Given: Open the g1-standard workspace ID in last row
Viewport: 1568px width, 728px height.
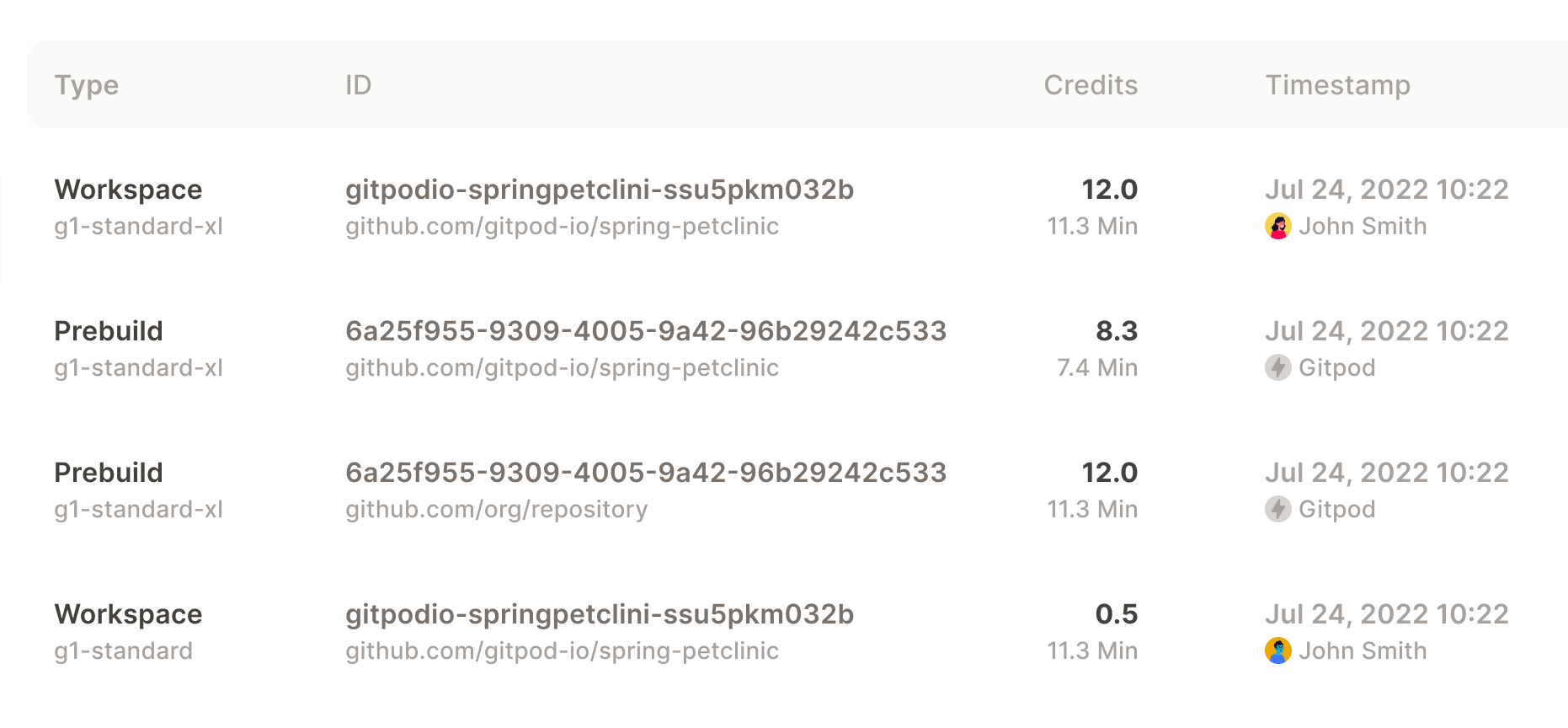Looking at the screenshot, I should pyautogui.click(x=600, y=614).
